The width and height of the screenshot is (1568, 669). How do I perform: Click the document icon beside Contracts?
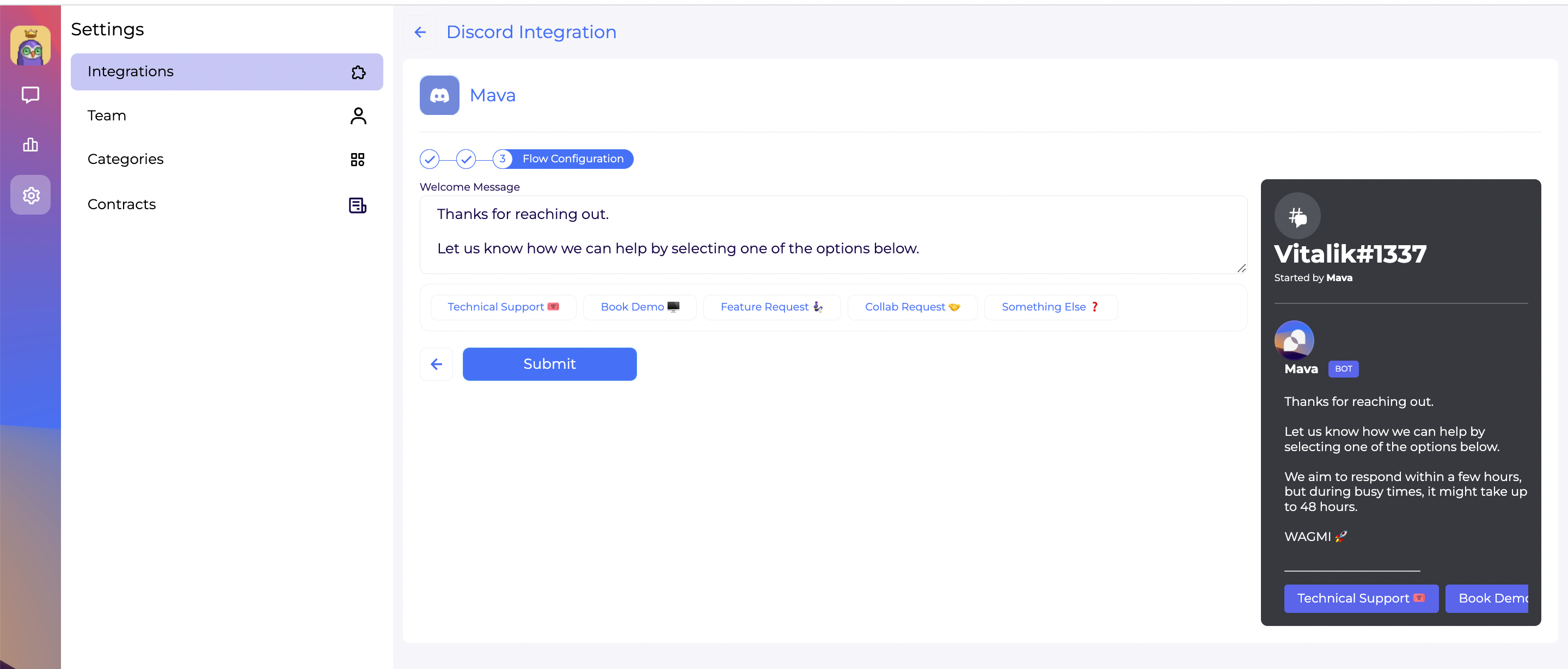(358, 205)
